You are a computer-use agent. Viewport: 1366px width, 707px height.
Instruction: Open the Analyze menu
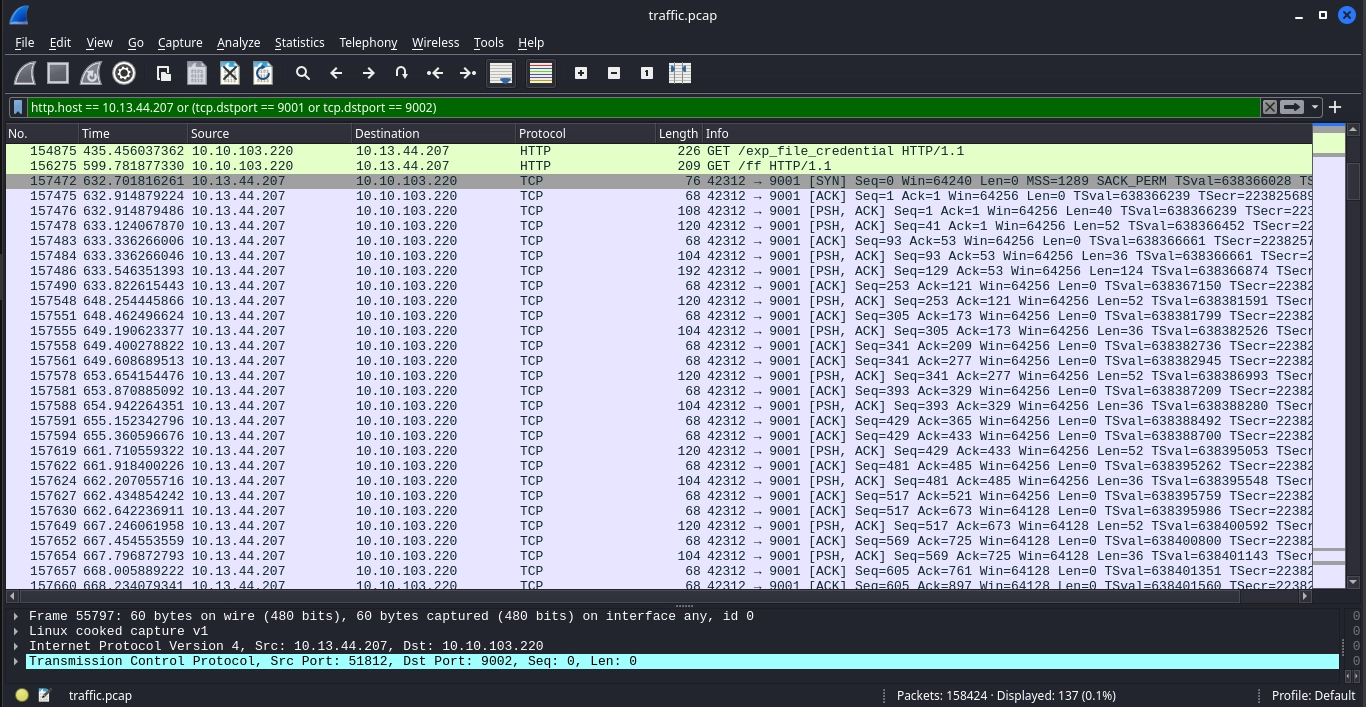click(238, 42)
